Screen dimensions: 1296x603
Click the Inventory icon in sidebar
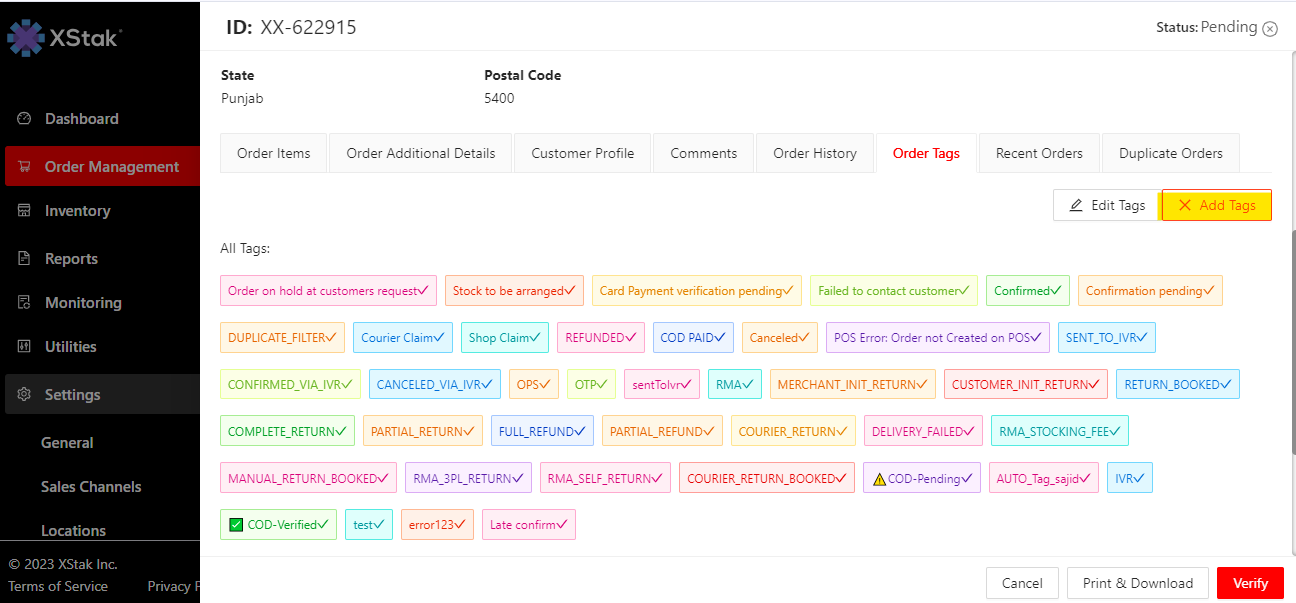[x=25, y=211]
